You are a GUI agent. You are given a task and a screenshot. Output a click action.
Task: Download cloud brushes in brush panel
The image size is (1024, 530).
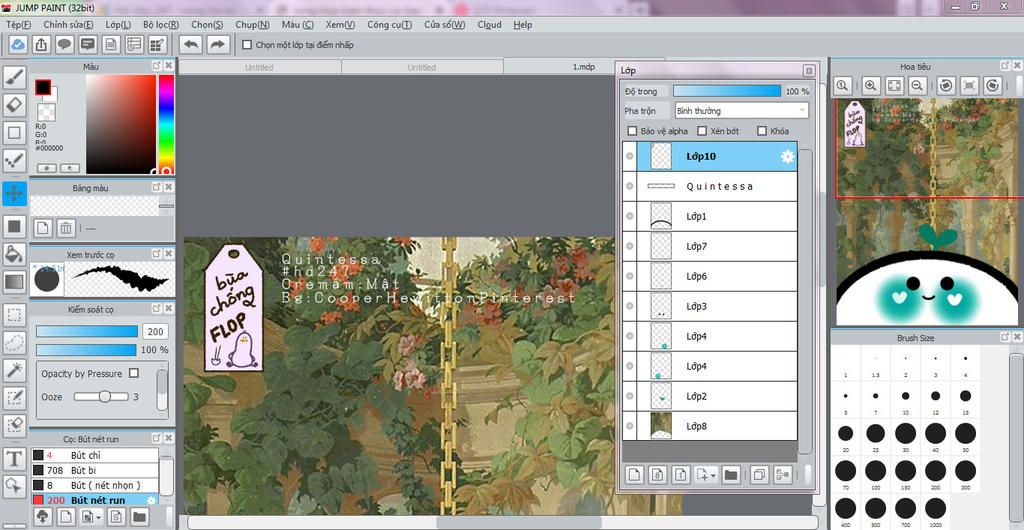coord(42,517)
